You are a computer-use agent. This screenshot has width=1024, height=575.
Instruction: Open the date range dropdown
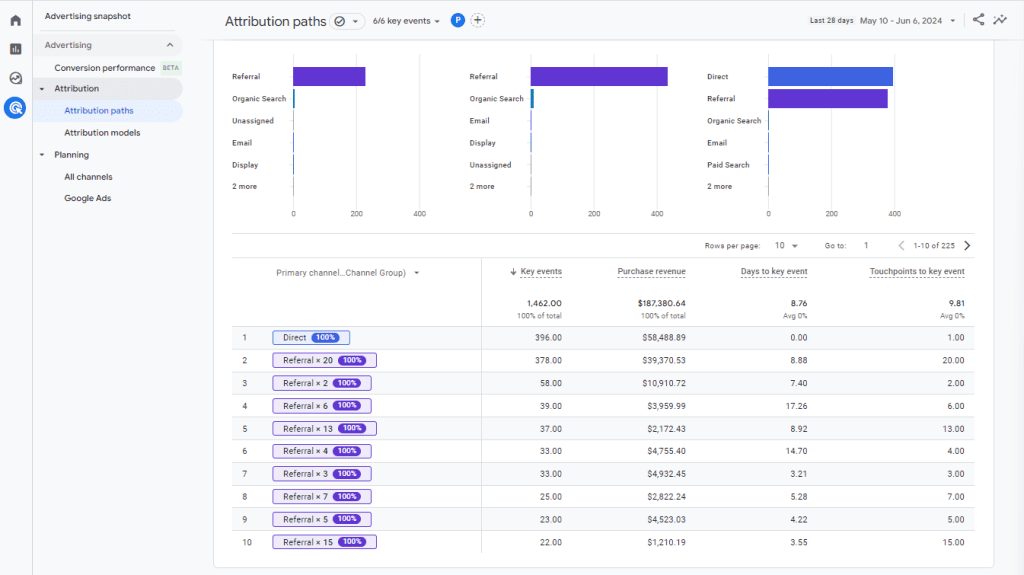coord(908,21)
